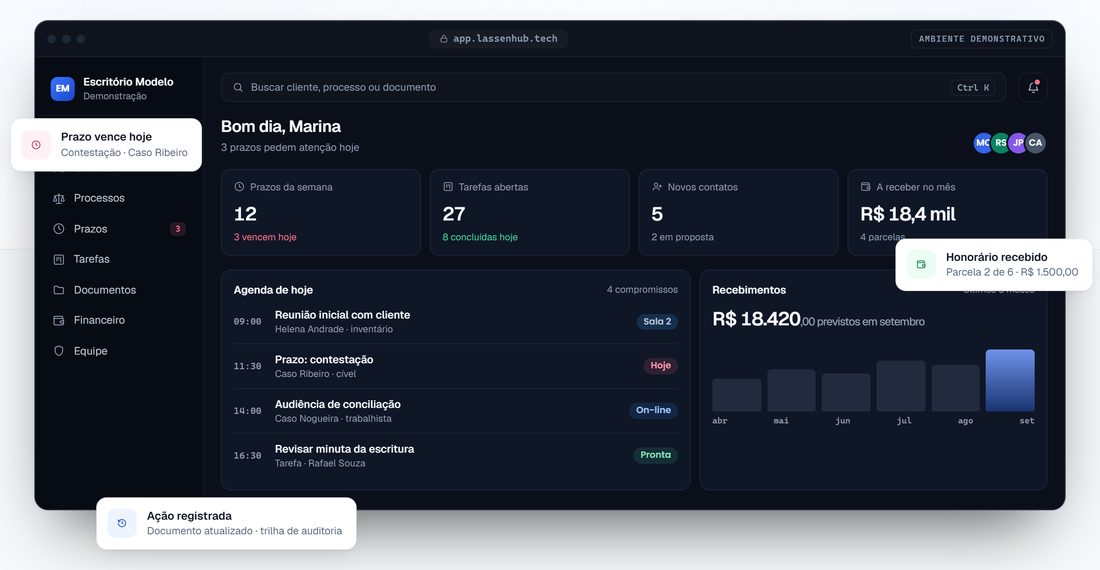Click the 'Sala 2' tag
The height and width of the screenshot is (570, 1100).
[x=657, y=321]
